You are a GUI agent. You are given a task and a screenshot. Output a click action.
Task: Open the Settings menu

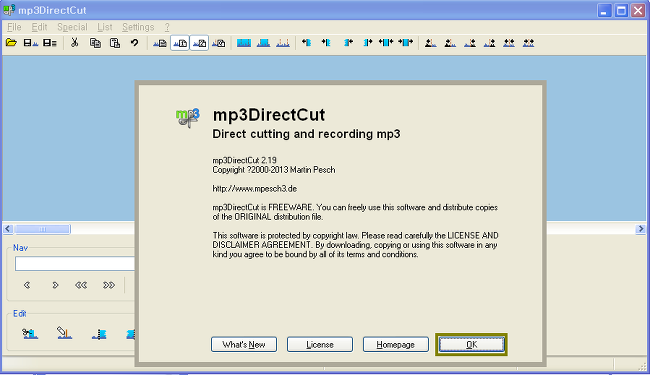pyautogui.click(x=138, y=27)
